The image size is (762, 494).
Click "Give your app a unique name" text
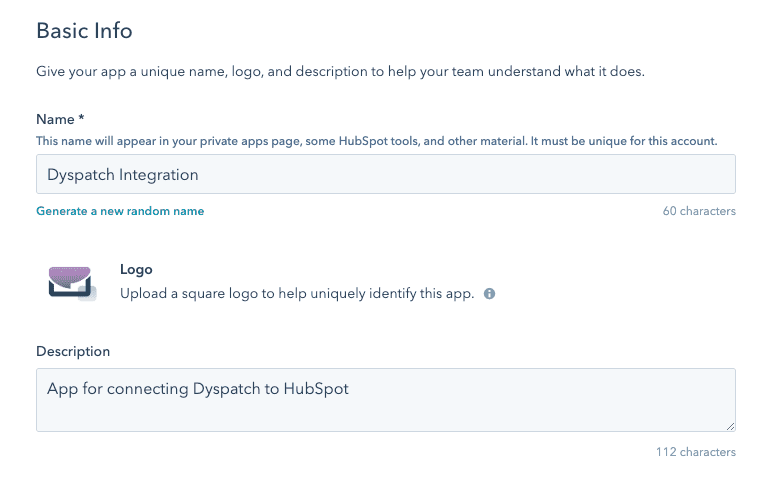tap(340, 71)
